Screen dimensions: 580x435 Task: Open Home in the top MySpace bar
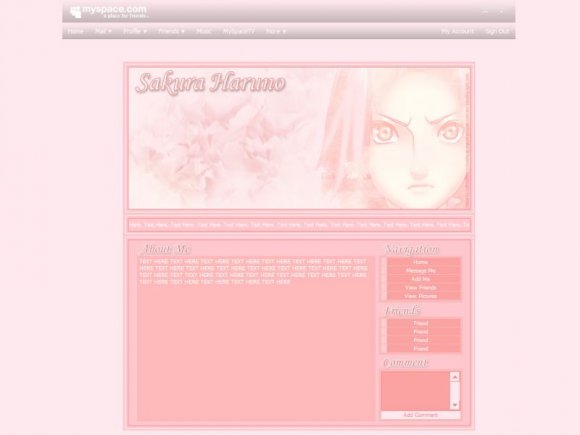point(75,31)
